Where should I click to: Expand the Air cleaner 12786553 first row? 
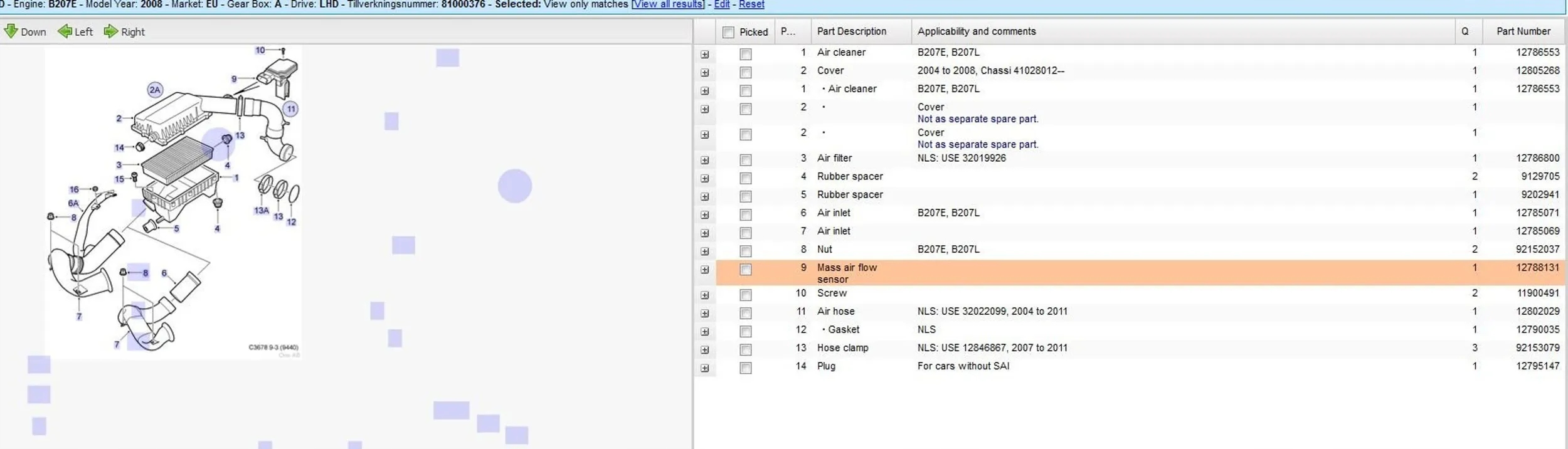(x=704, y=55)
